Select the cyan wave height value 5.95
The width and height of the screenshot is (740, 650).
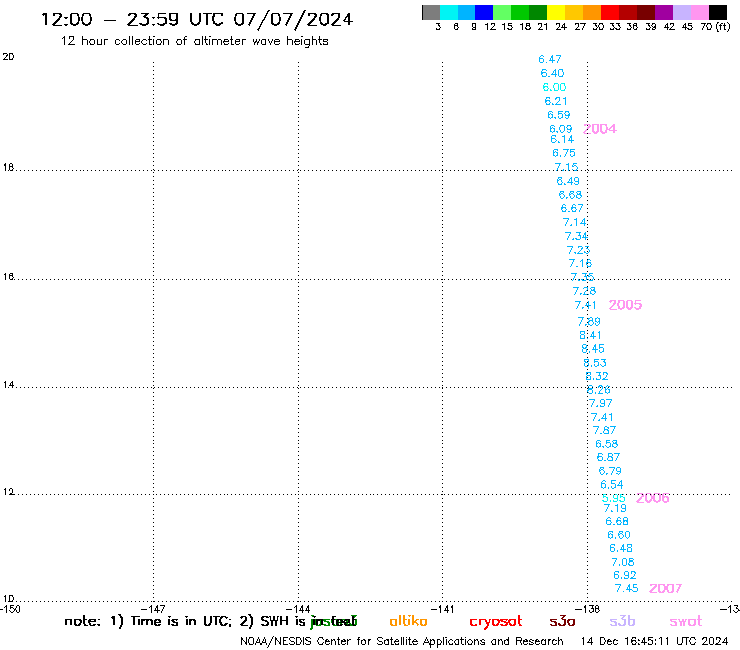click(x=614, y=498)
